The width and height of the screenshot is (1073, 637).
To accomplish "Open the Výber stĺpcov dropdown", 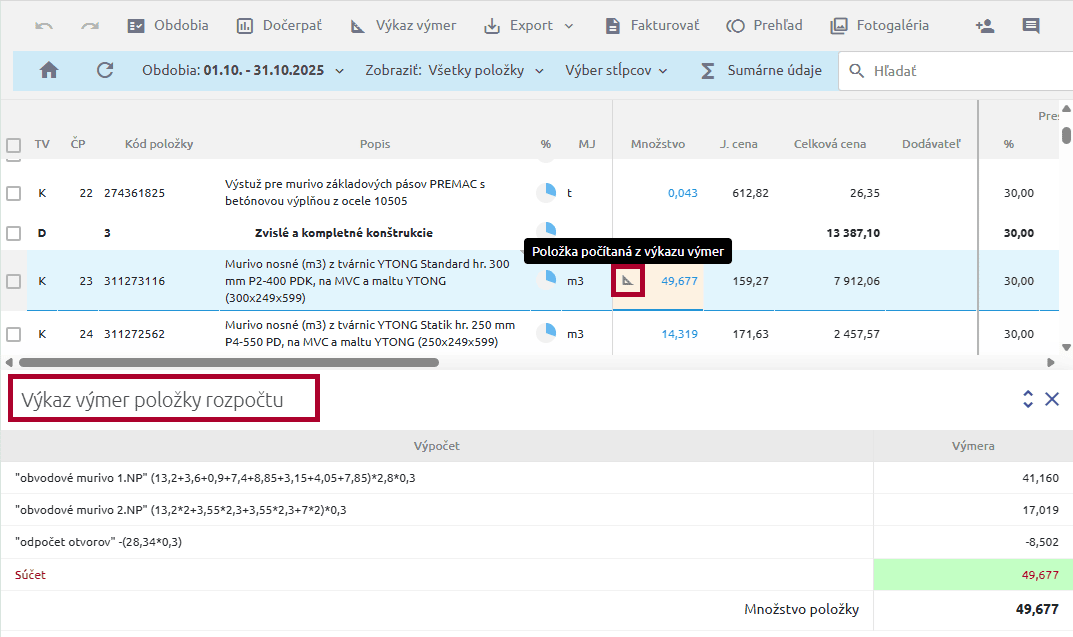I will click(616, 71).
